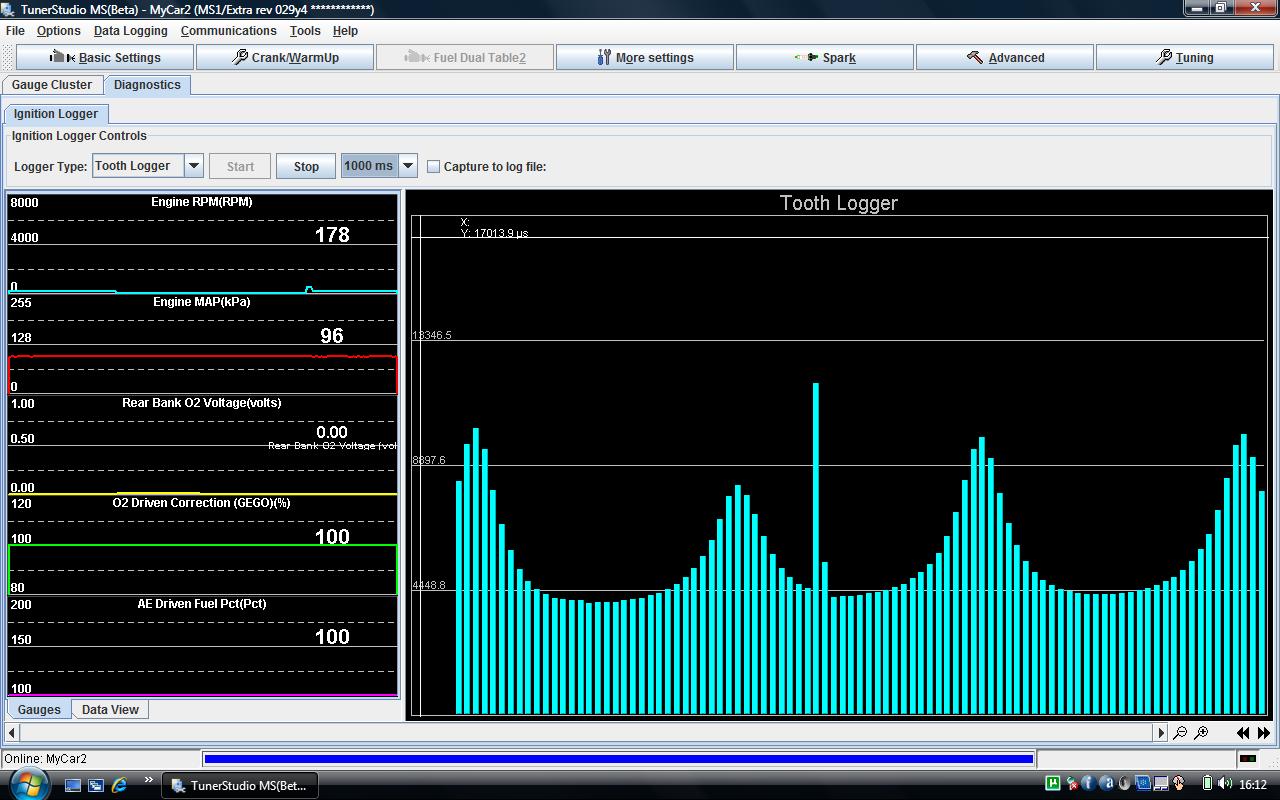Open the Crank/WarmUp settings

pyautogui.click(x=285, y=57)
